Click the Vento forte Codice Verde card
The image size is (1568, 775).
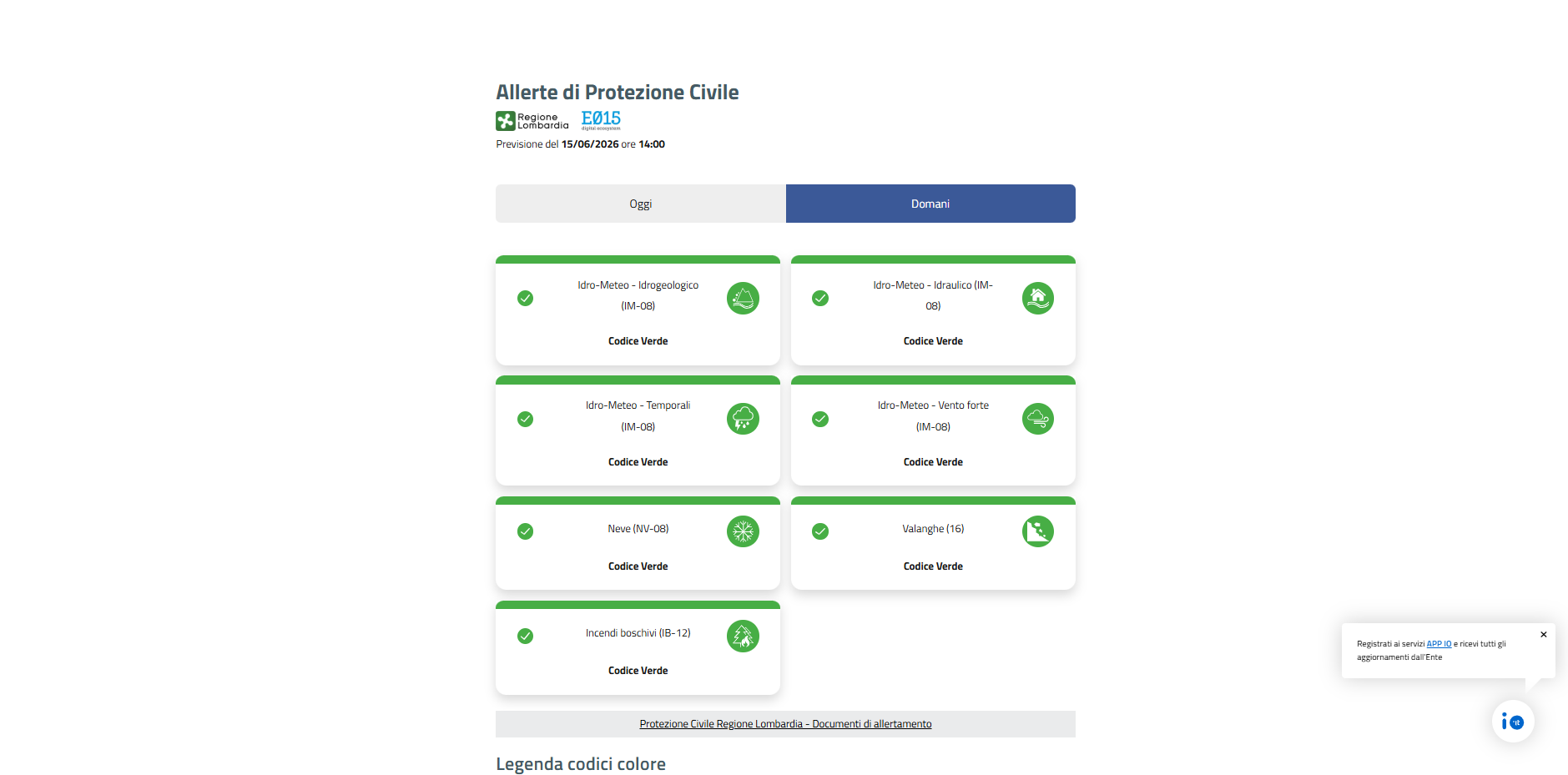[x=933, y=430]
